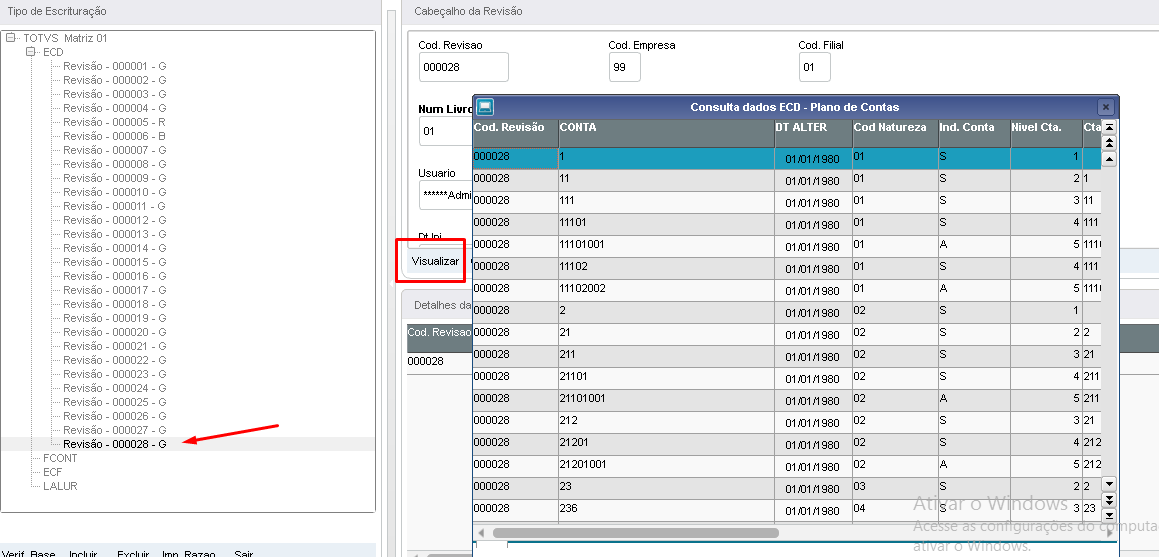
Task: Focus the Num Livro field showing 01
Action: pyautogui.click(x=446, y=131)
